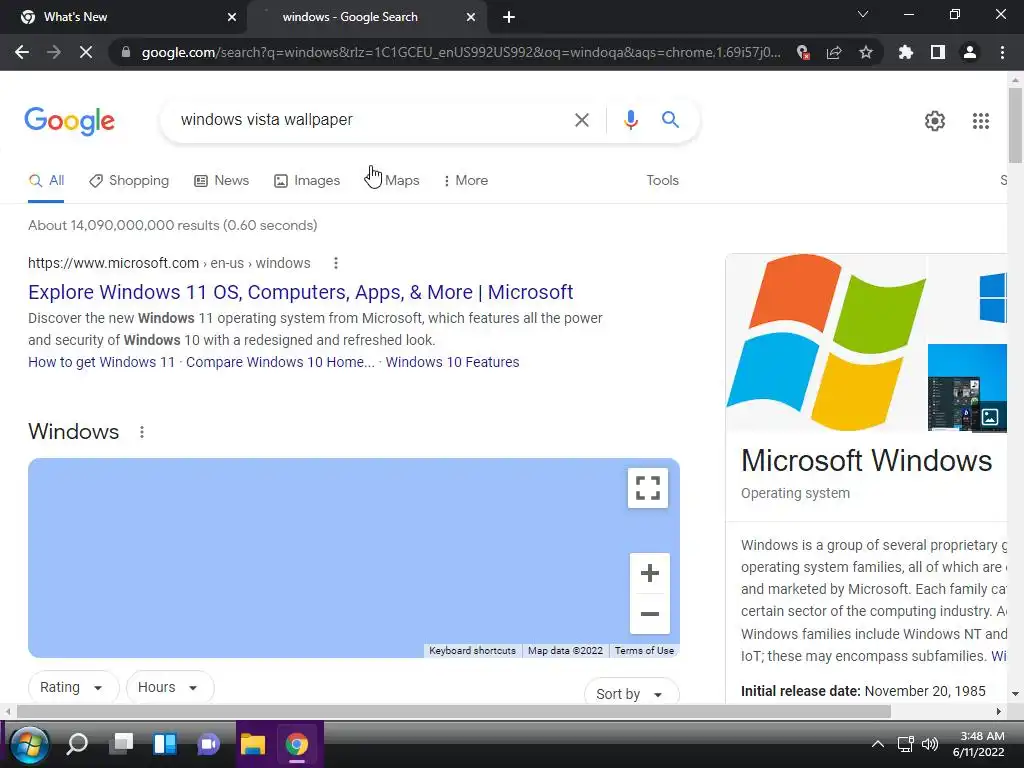Click the horizontal scrollbar
The height and width of the screenshot is (768, 1024).
pos(453,711)
